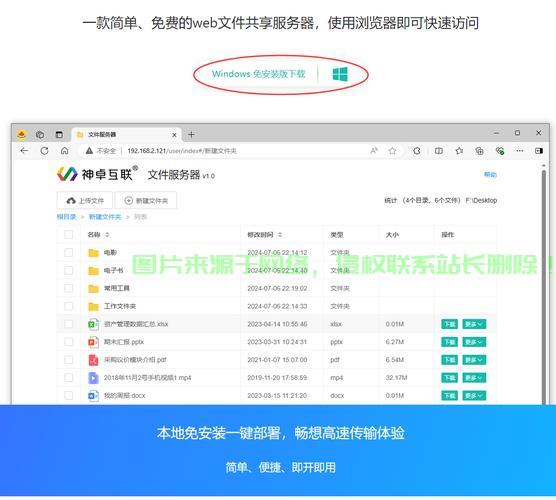Click the page vertical scrollbar

(544, 287)
